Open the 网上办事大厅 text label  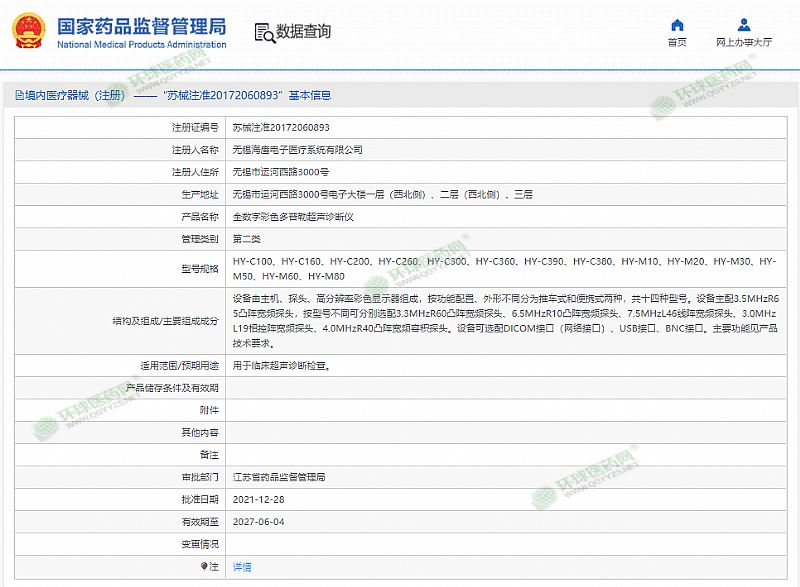pyautogui.click(x=743, y=43)
